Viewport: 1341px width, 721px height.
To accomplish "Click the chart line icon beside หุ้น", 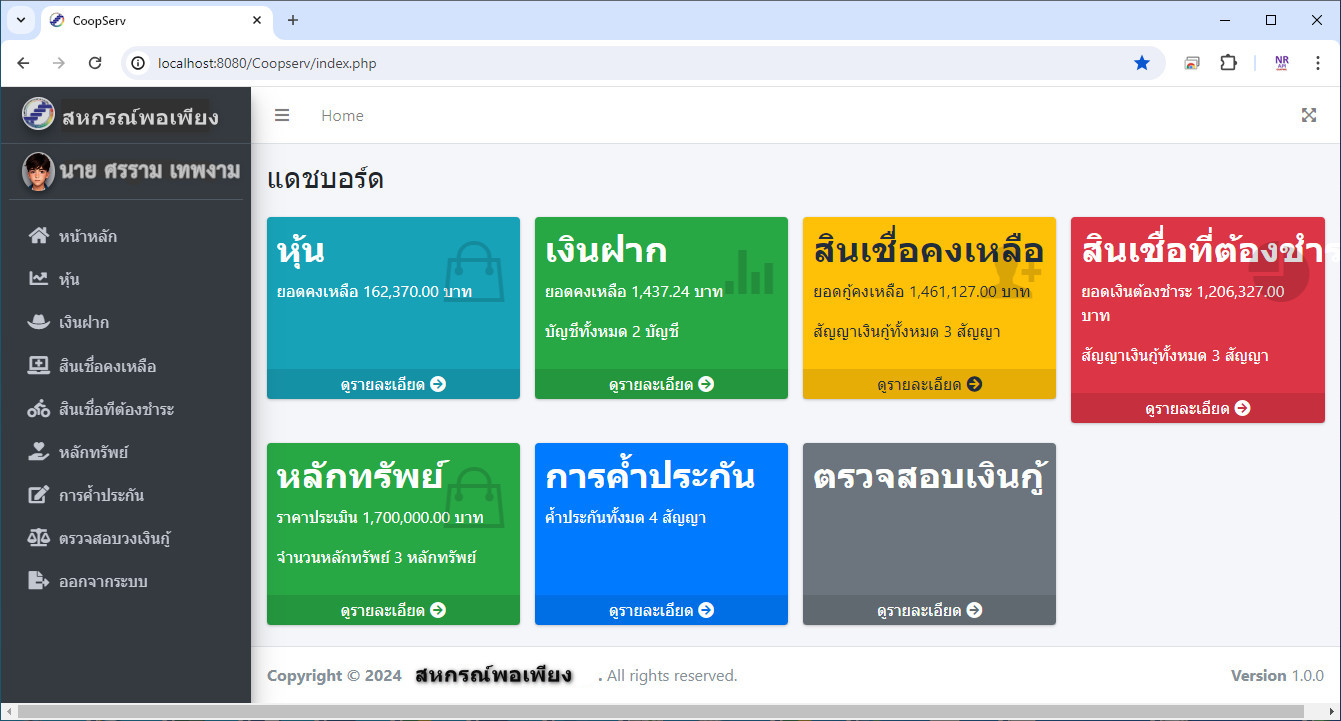I will [39, 279].
